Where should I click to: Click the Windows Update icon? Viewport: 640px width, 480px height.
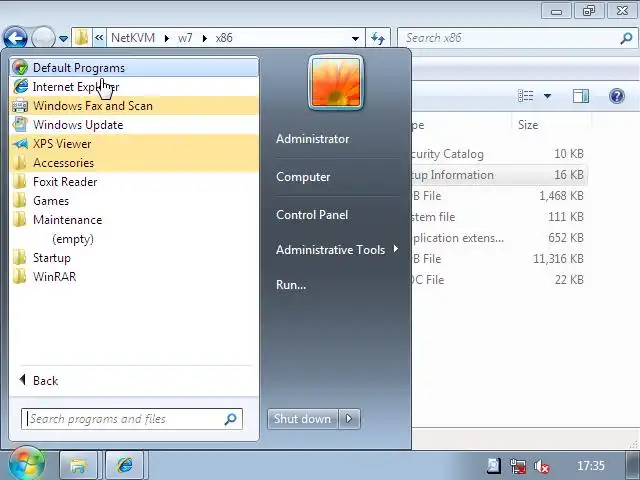tap(20, 124)
